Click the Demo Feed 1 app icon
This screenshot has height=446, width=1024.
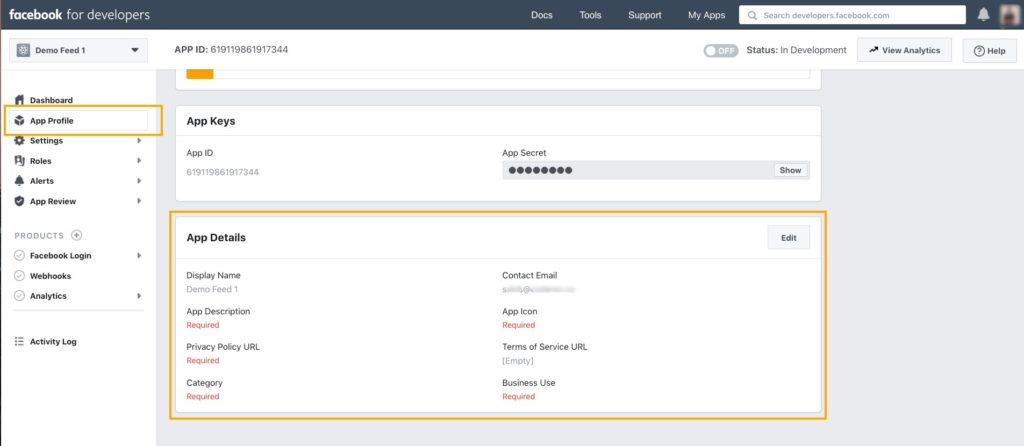[24, 50]
